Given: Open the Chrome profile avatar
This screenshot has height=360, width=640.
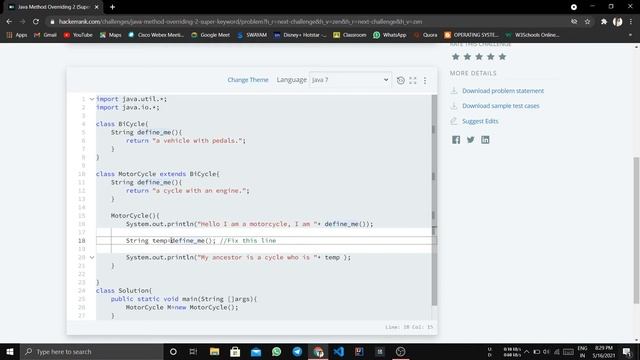Looking at the screenshot, I should (618, 22).
